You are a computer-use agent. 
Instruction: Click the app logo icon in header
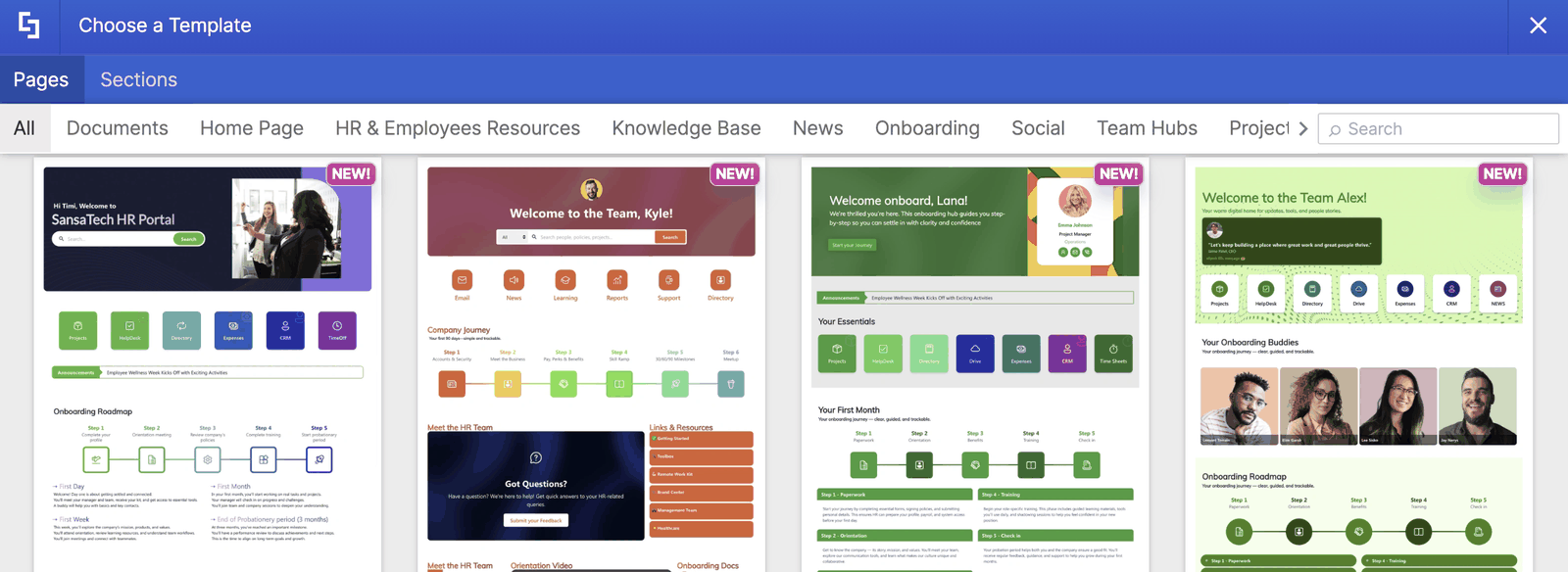[29, 25]
